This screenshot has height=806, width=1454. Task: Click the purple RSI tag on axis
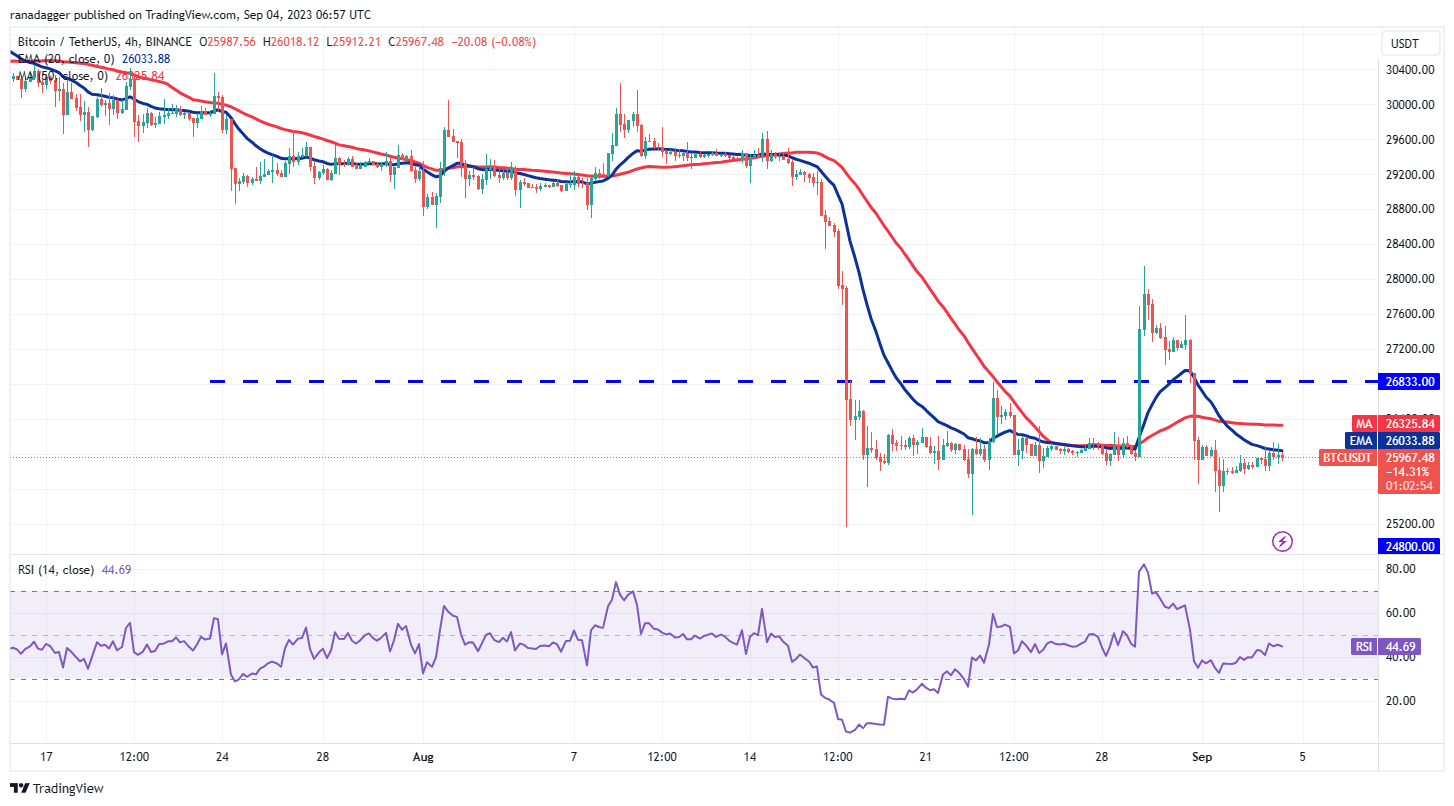point(1362,647)
